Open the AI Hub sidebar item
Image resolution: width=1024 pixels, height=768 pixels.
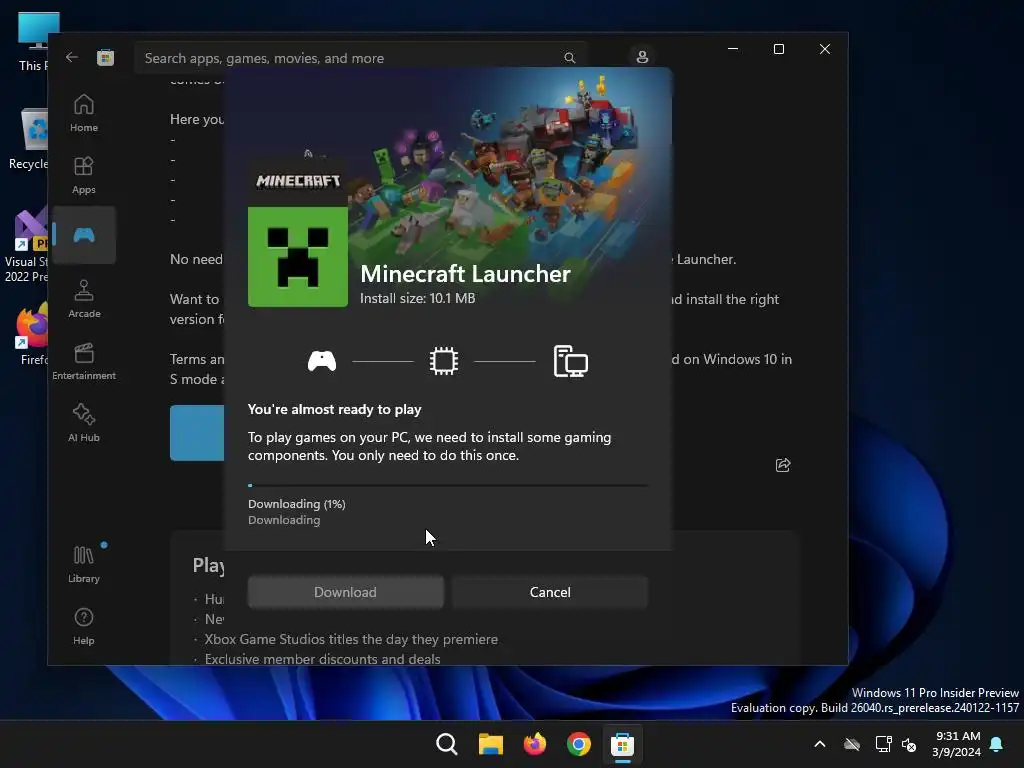84,423
